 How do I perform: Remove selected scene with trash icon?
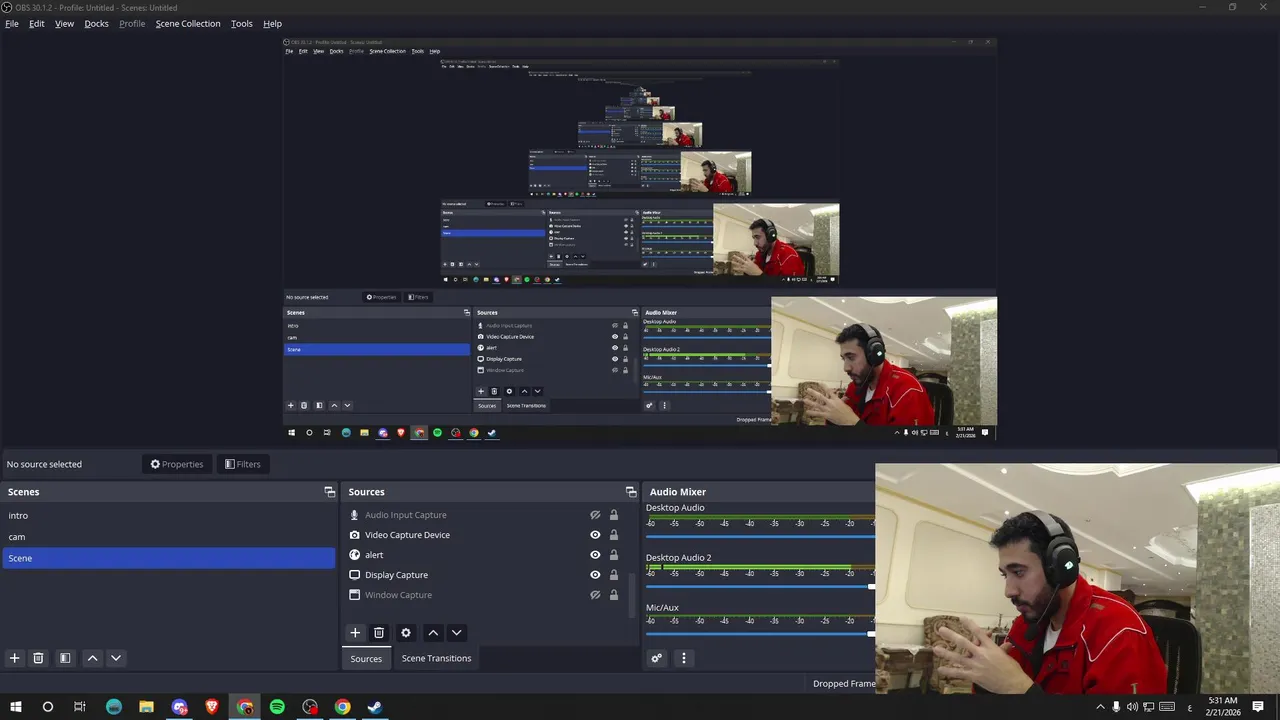(x=38, y=658)
